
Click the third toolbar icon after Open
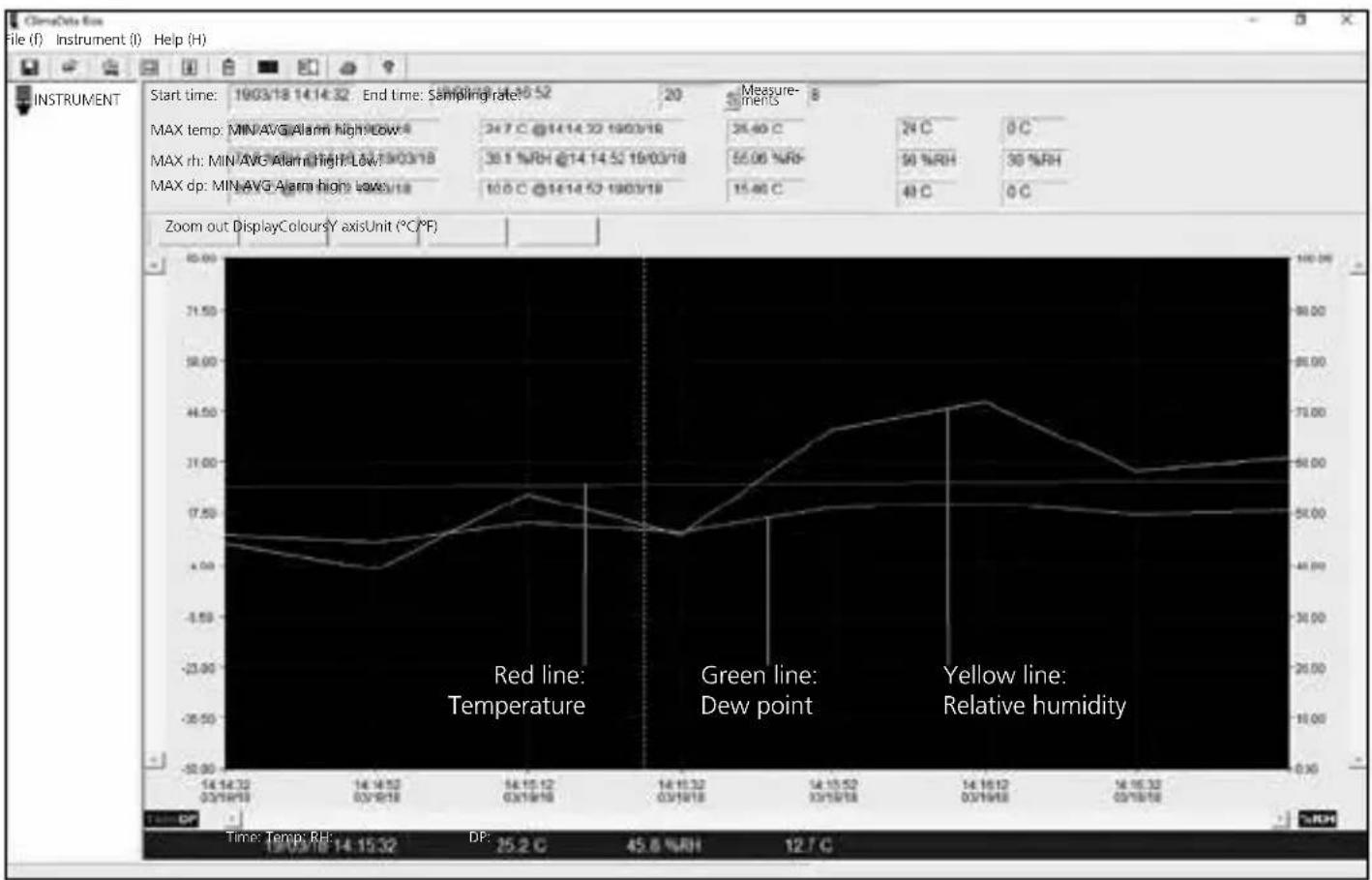point(110,67)
